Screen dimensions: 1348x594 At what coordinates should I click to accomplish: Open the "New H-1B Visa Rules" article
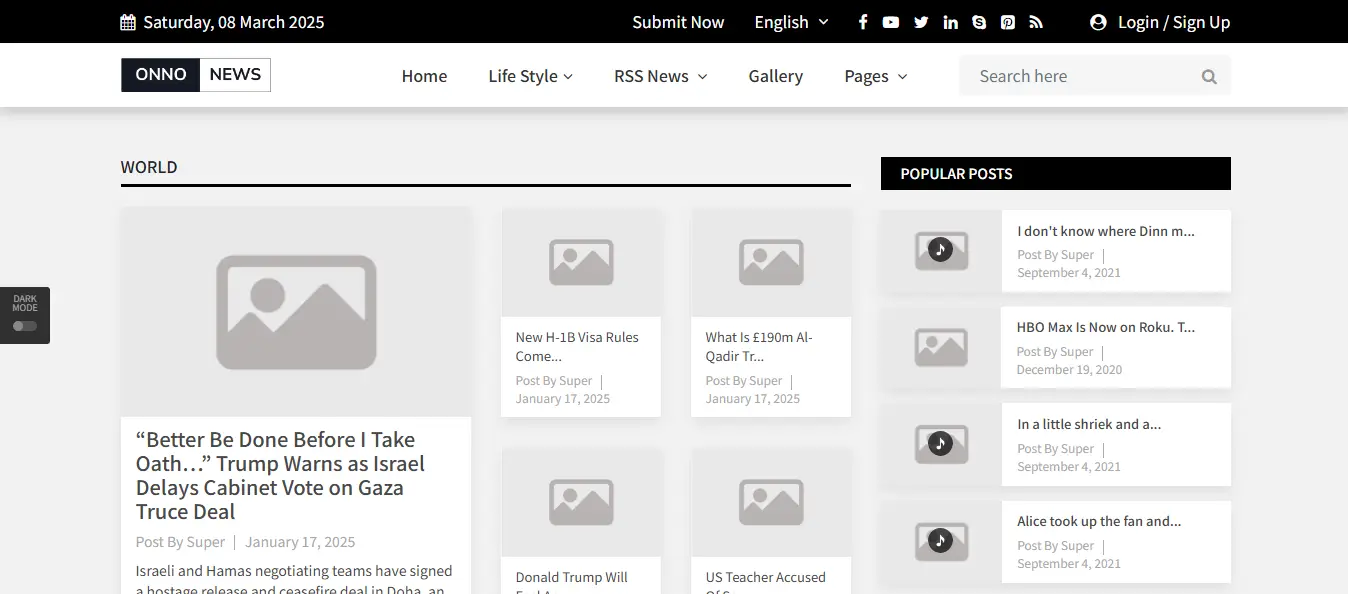[x=577, y=346]
